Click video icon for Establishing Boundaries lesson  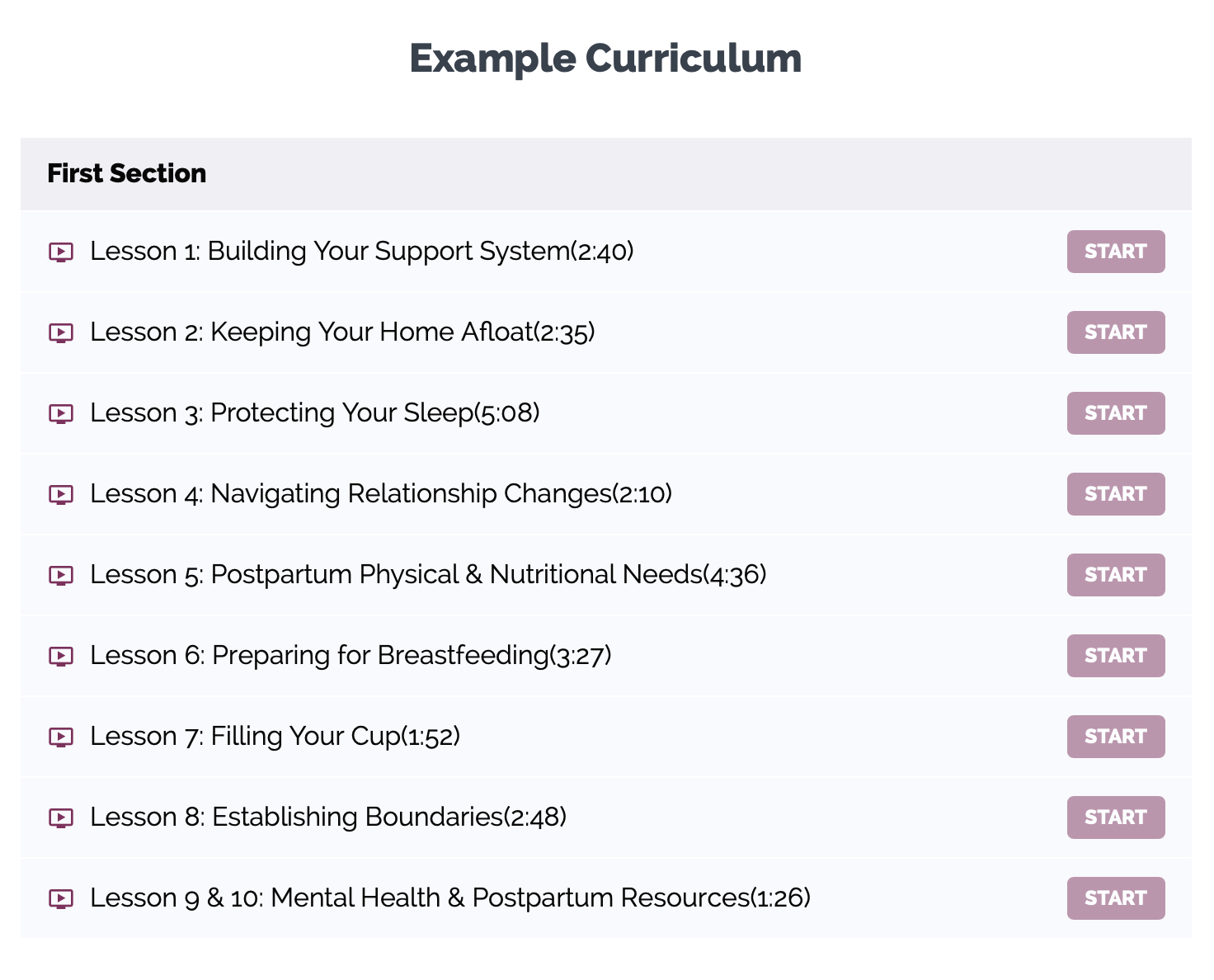click(x=61, y=817)
